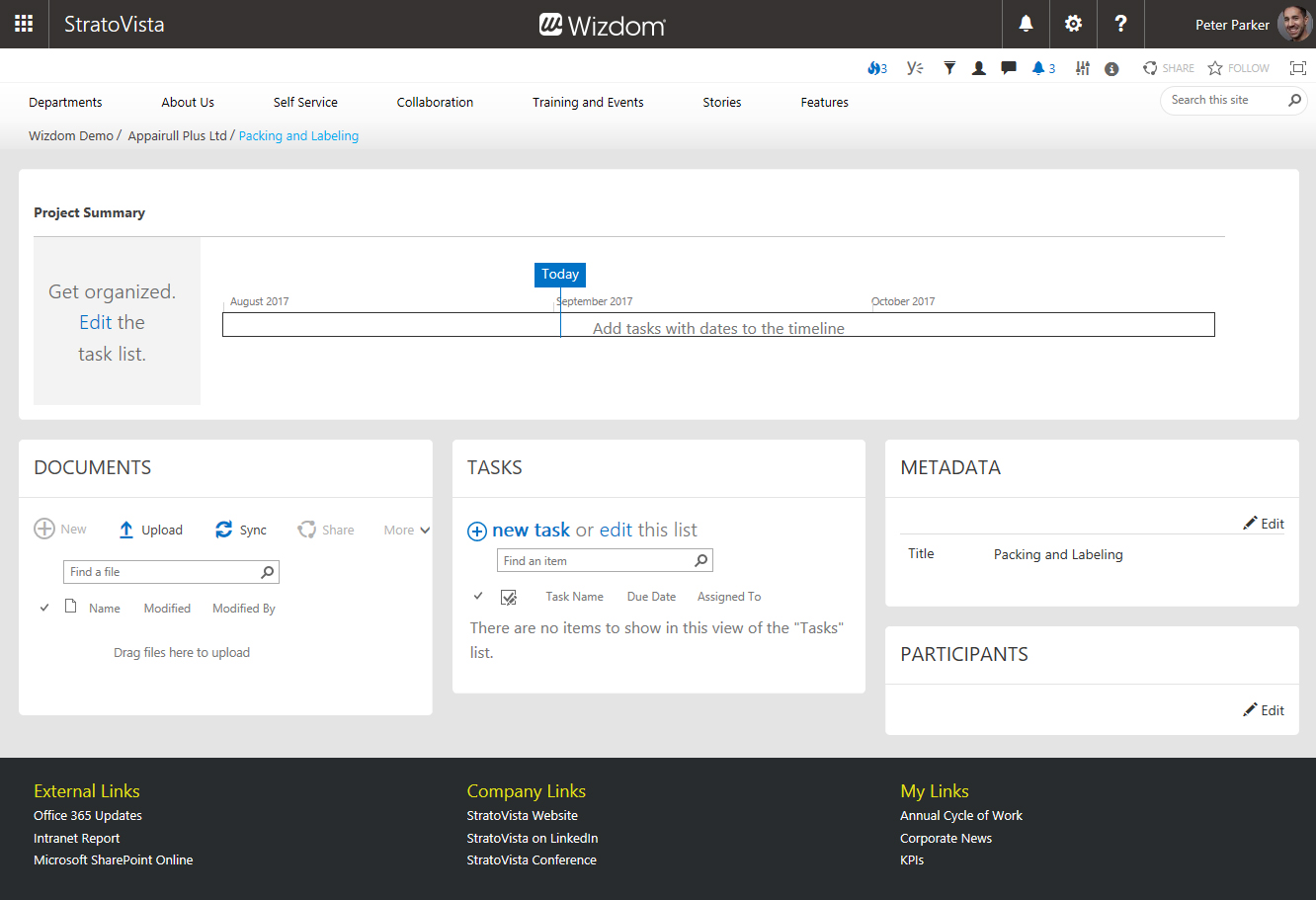Click the empty timeline bar
Viewport: 1316px width, 900px height.
tap(718, 325)
